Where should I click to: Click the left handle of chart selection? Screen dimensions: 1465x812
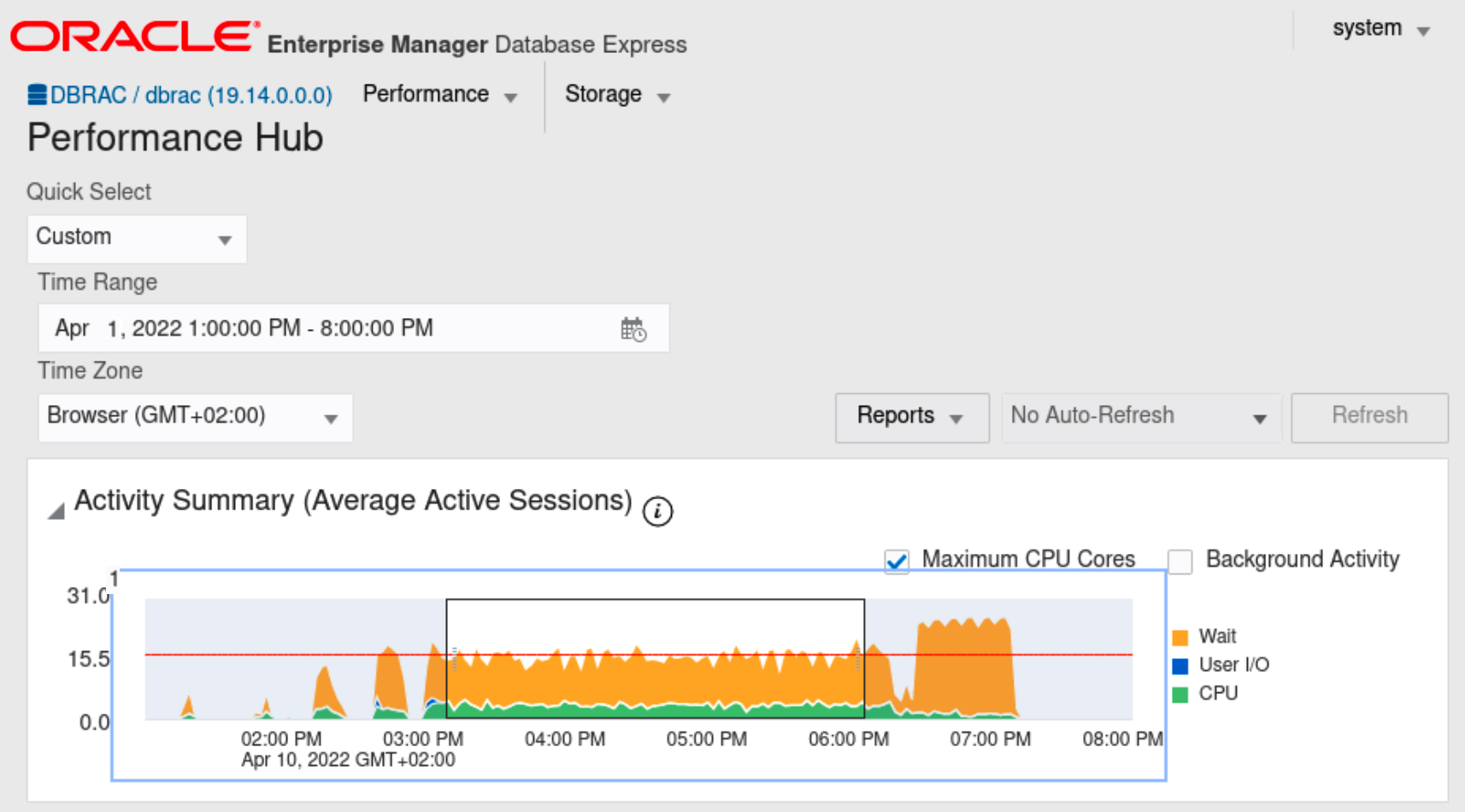(x=454, y=658)
